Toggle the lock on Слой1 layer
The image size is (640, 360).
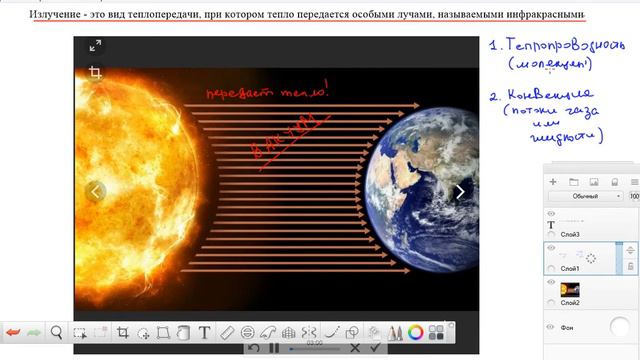631,266
